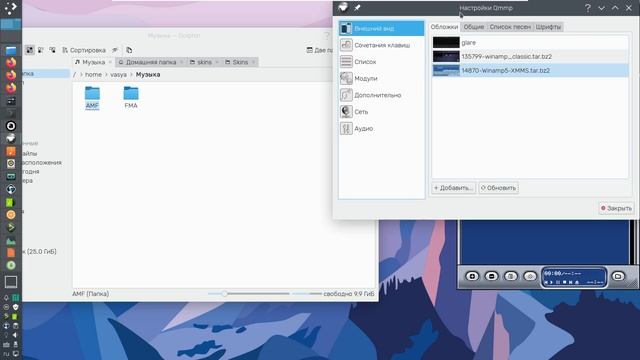
Task: Switch to Dolphin icons view mode
Action: [29, 50]
